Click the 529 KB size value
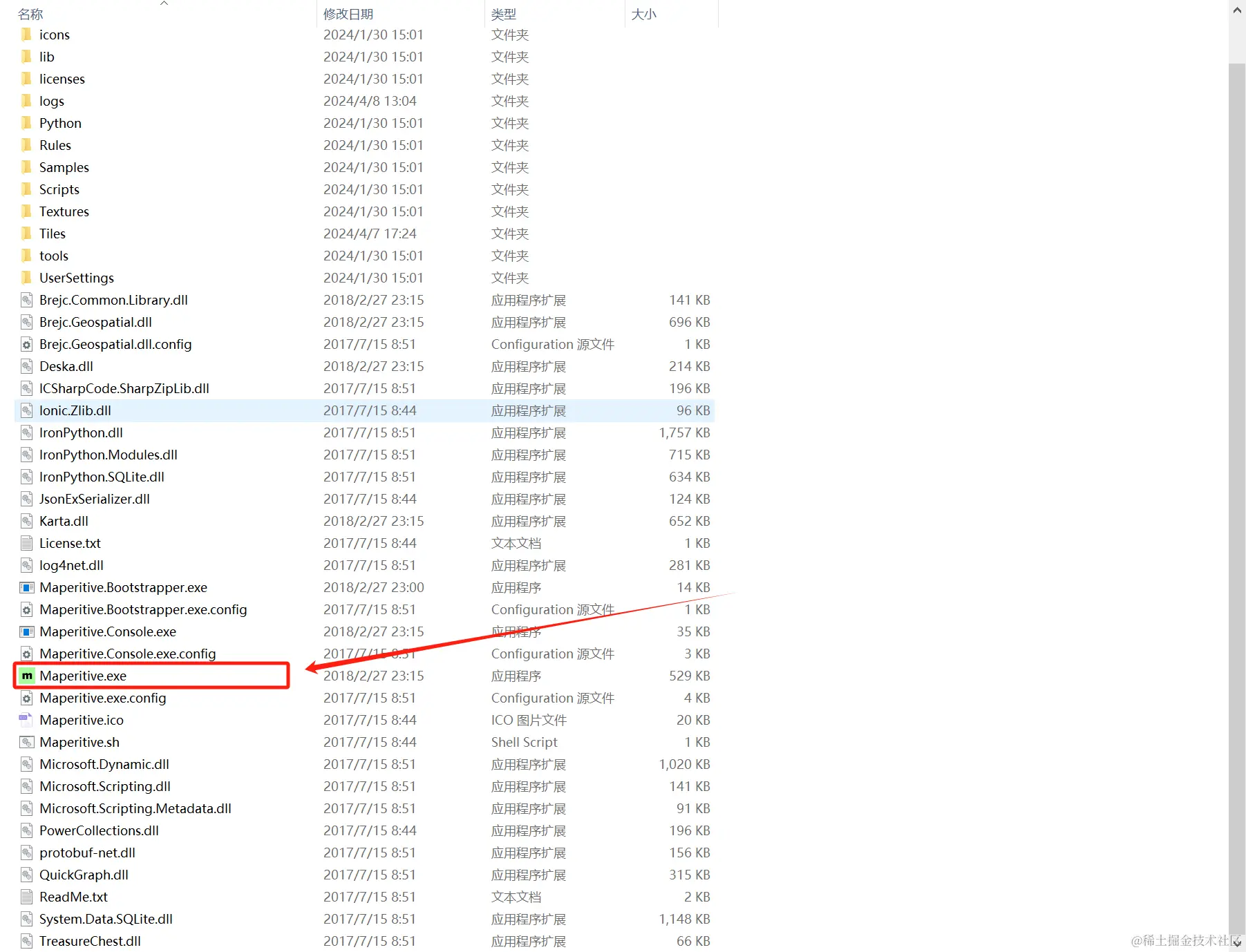This screenshot has height=952, width=1246. click(690, 676)
